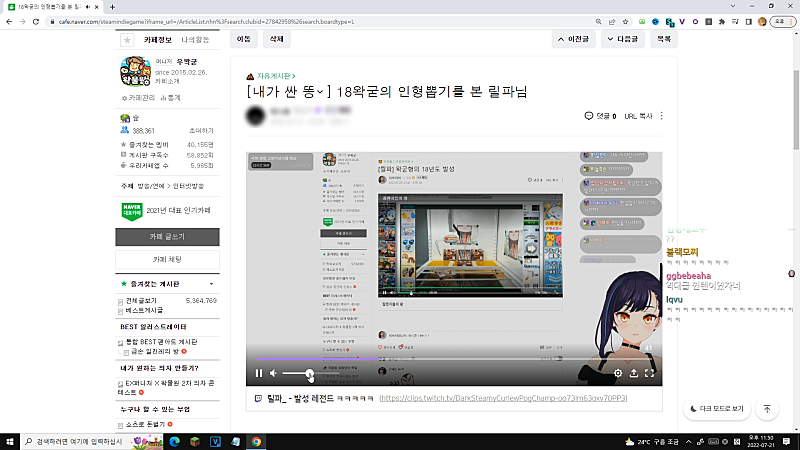This screenshot has height=450, width=800.
Task: Switch to the 나의활동 tab
Action: point(195,40)
